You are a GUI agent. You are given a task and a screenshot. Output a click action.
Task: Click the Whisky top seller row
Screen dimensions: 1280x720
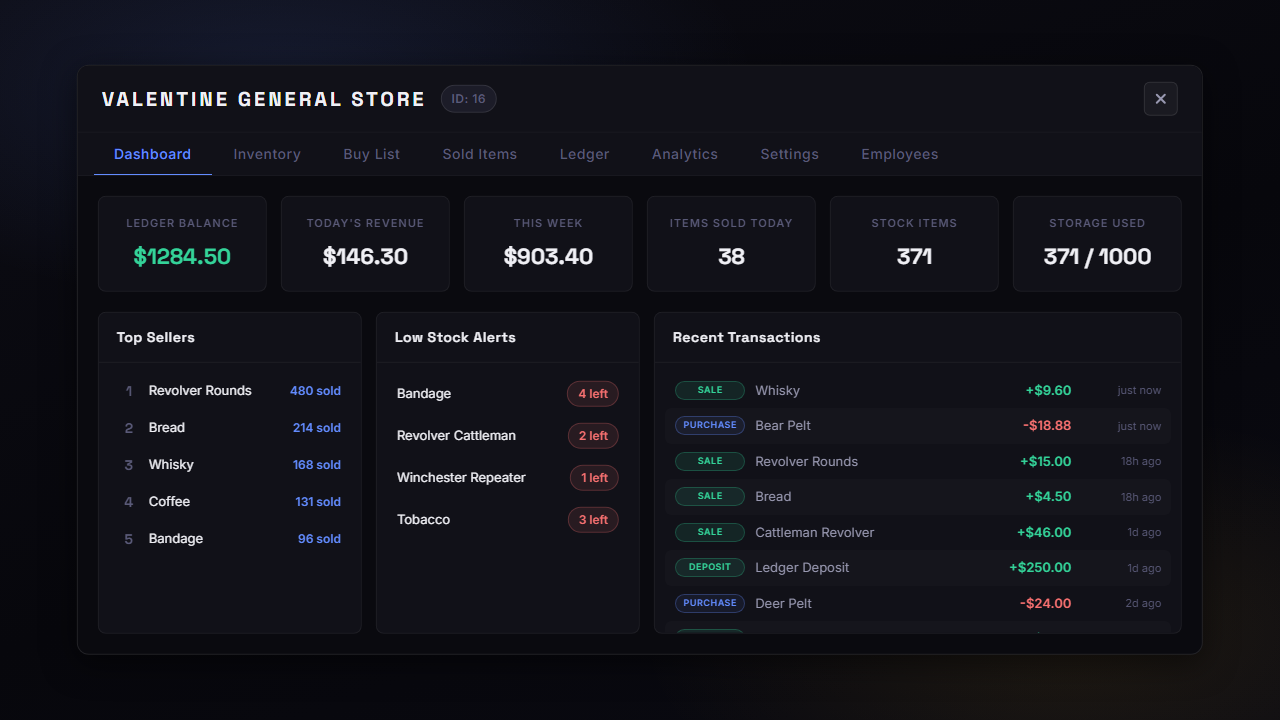click(230, 465)
